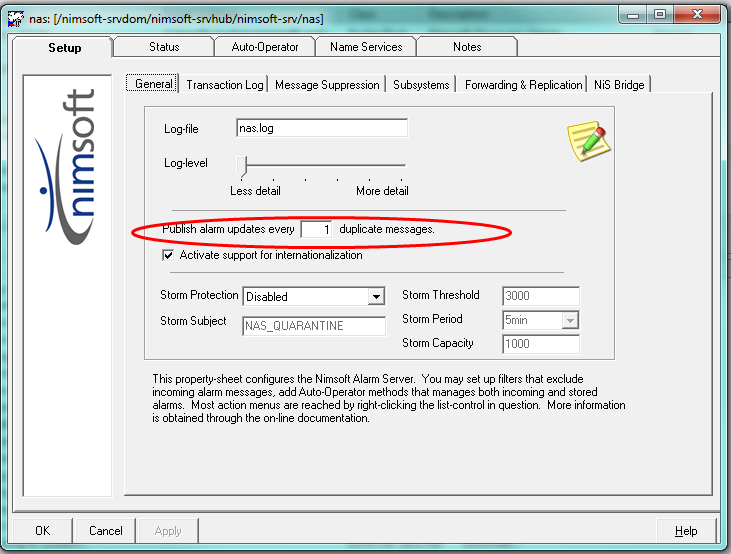Click the duplicate messages count field
This screenshot has height=554, width=731.
316,229
